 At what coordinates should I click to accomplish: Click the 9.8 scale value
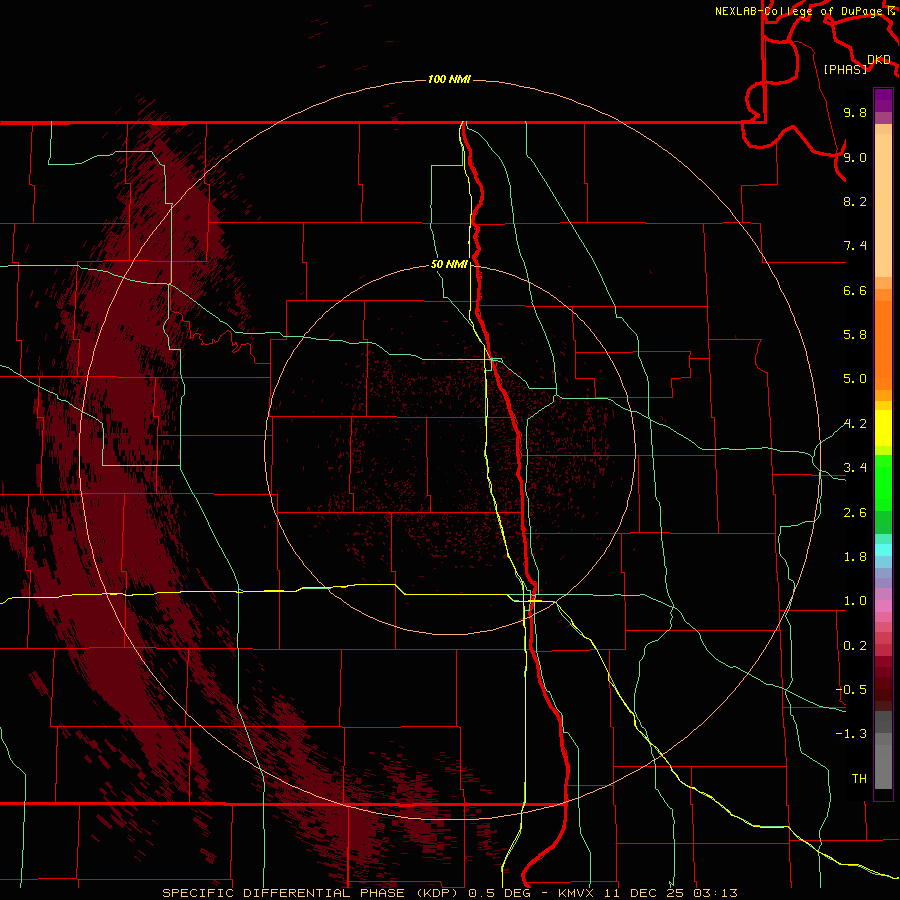(x=855, y=112)
